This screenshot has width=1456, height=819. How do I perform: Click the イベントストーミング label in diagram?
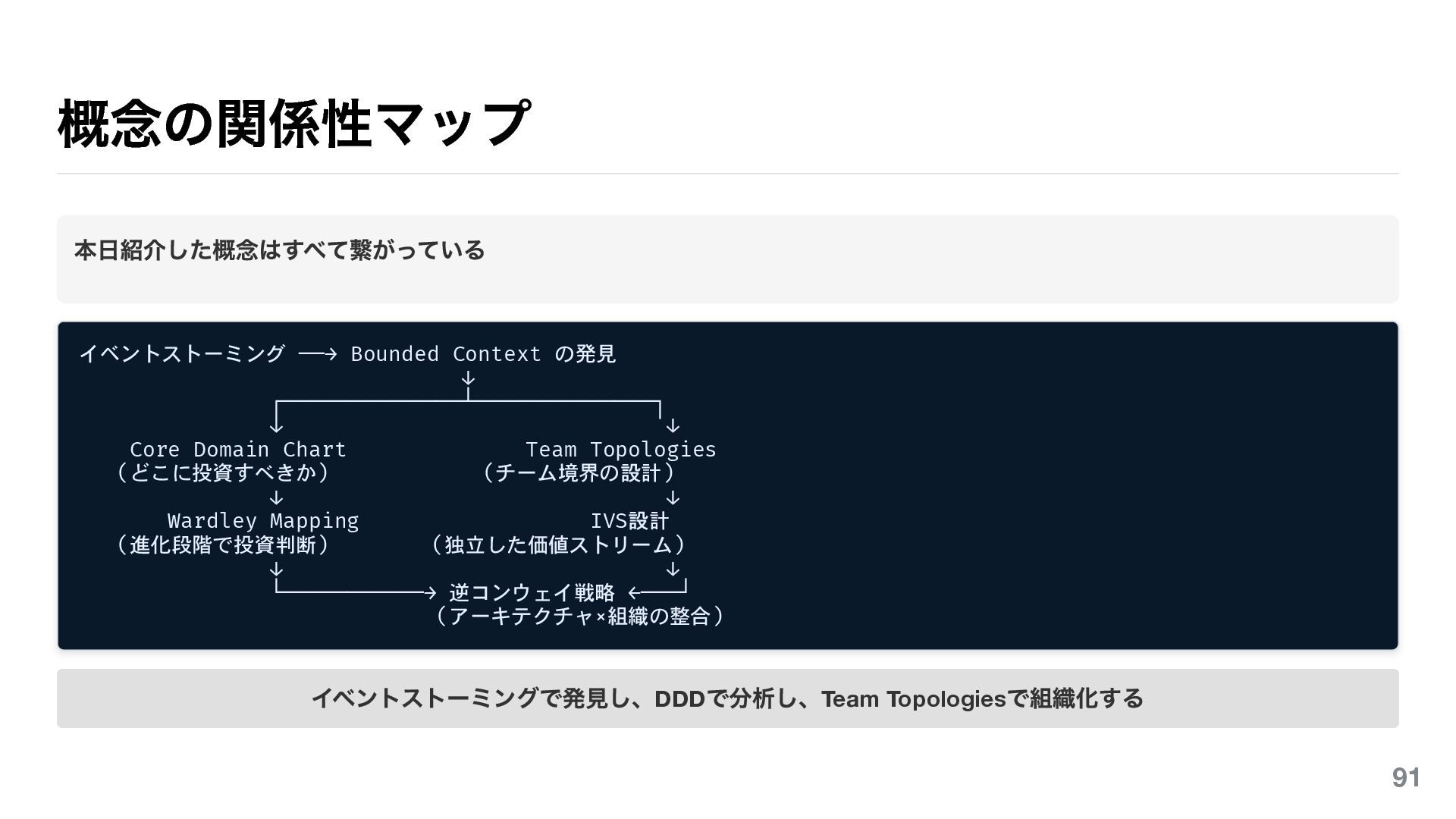pos(182,353)
